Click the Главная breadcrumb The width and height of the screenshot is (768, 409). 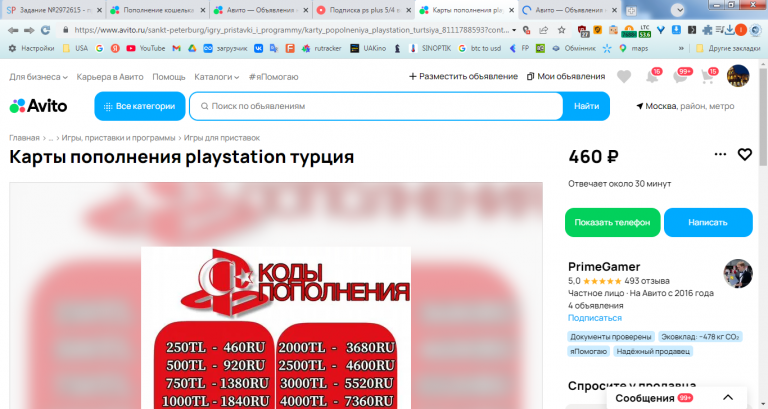pyautogui.click(x=24, y=138)
